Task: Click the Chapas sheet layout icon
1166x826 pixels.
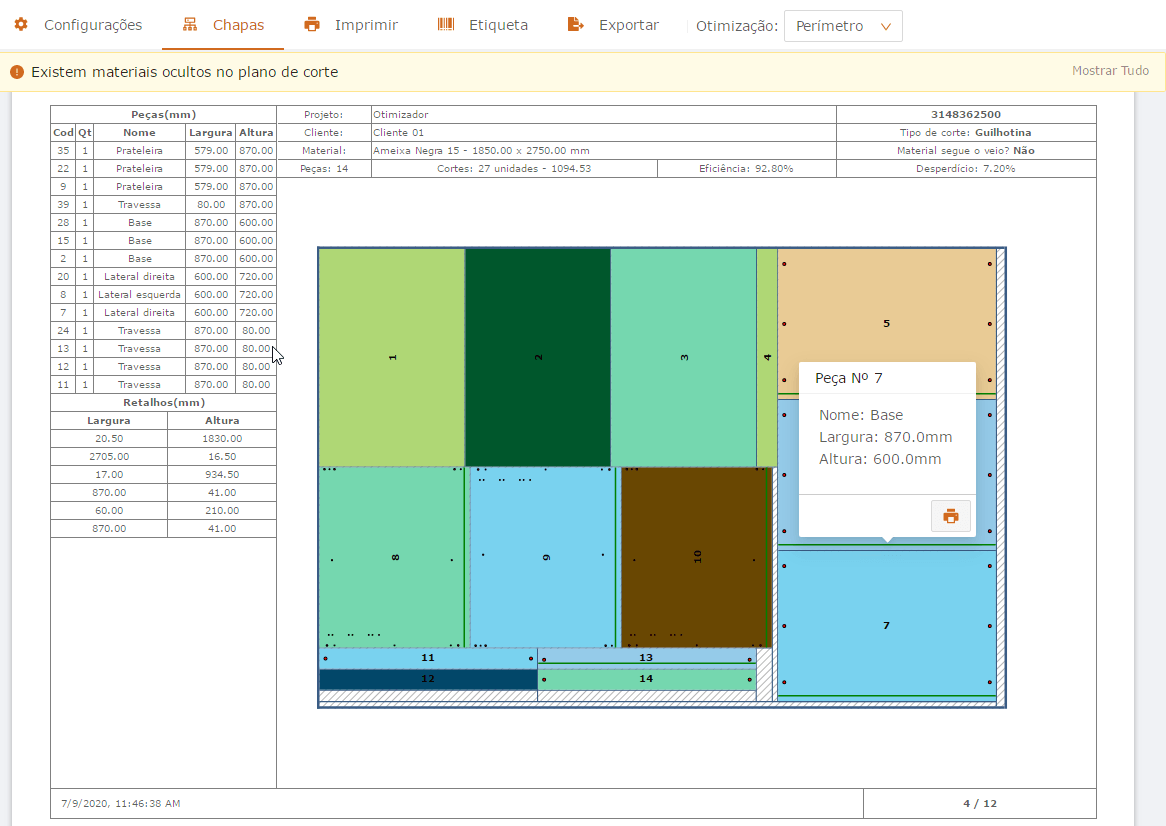Action: (190, 25)
